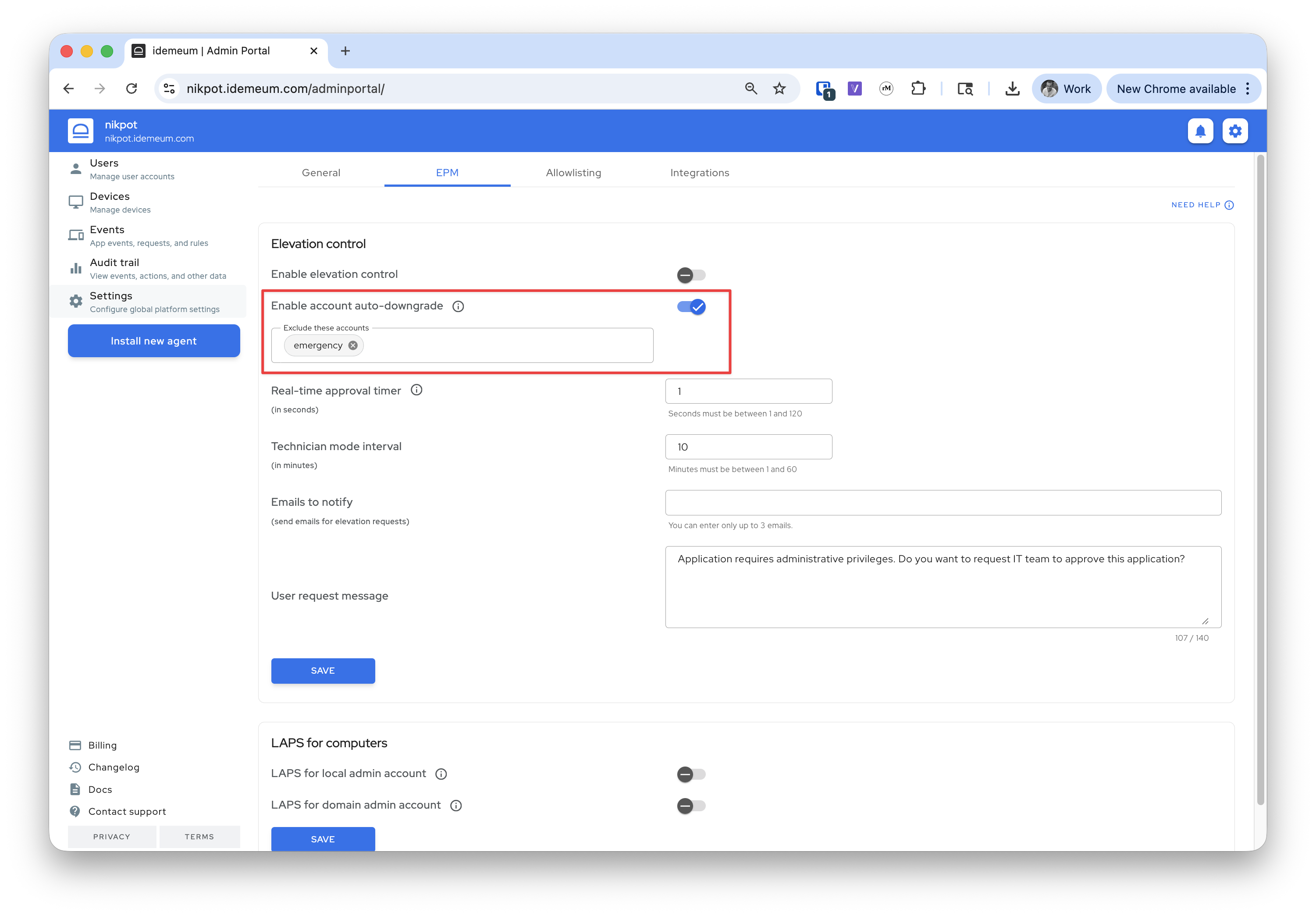Turn on LAPS for domain admin account
The height and width of the screenshot is (916, 1316).
tap(691, 806)
